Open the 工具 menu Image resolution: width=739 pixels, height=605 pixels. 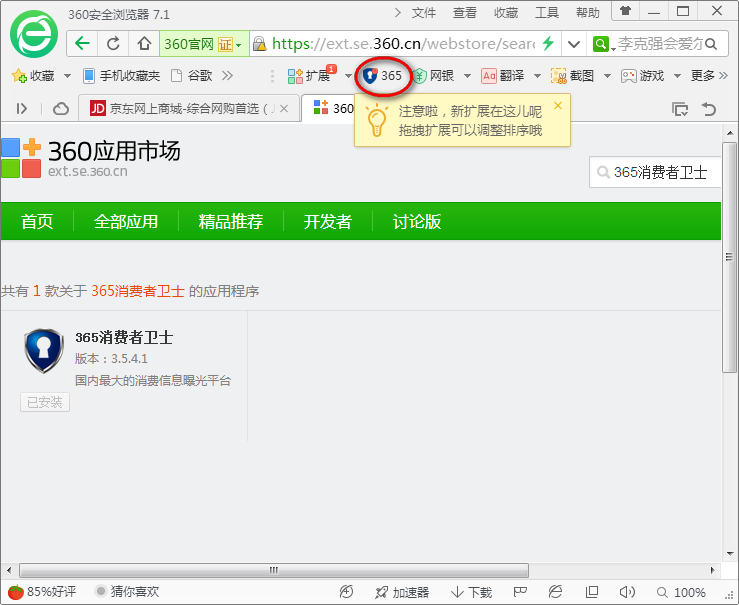[547, 13]
